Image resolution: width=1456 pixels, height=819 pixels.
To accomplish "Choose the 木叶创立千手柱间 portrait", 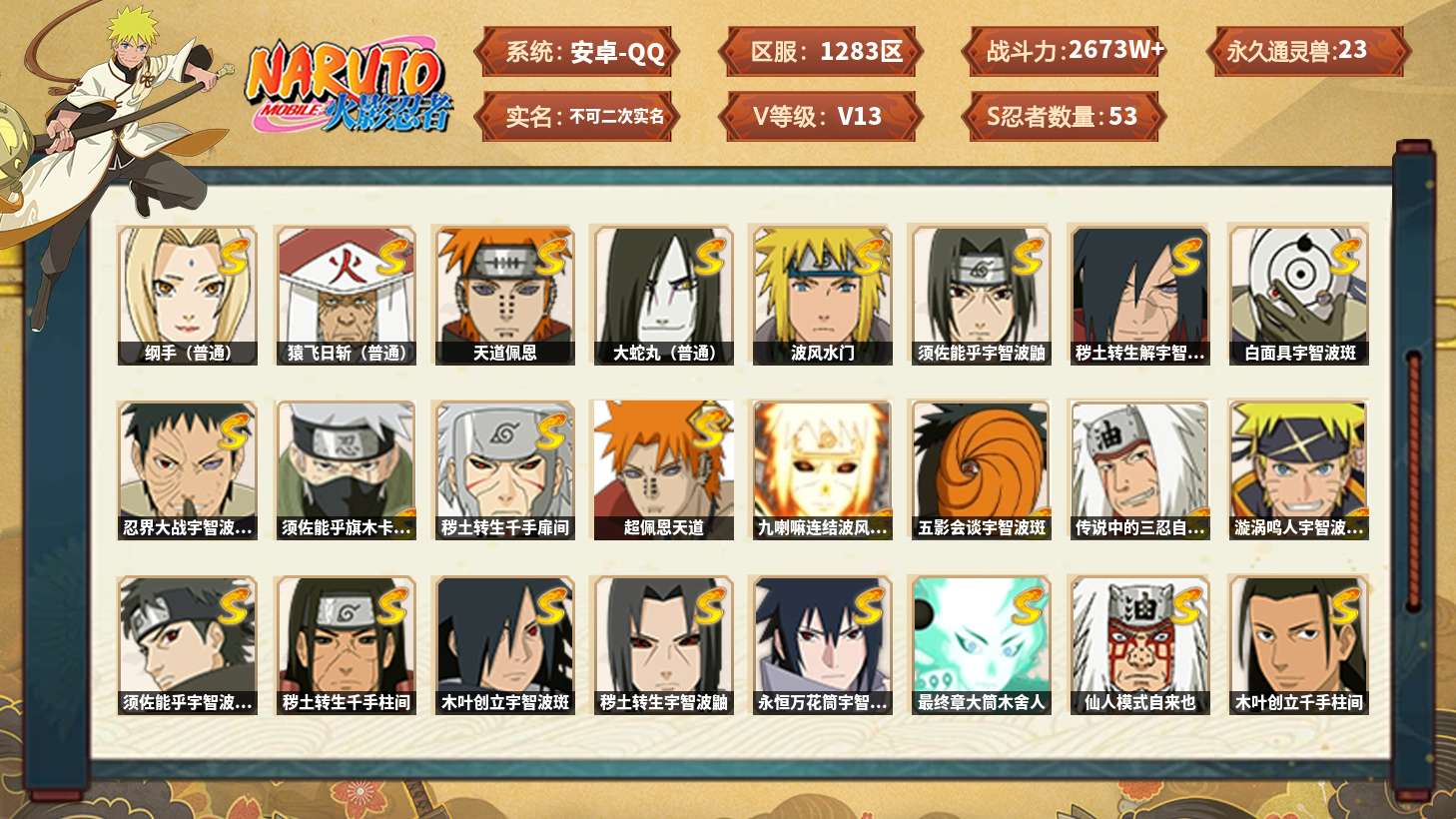I will [x=1298, y=645].
